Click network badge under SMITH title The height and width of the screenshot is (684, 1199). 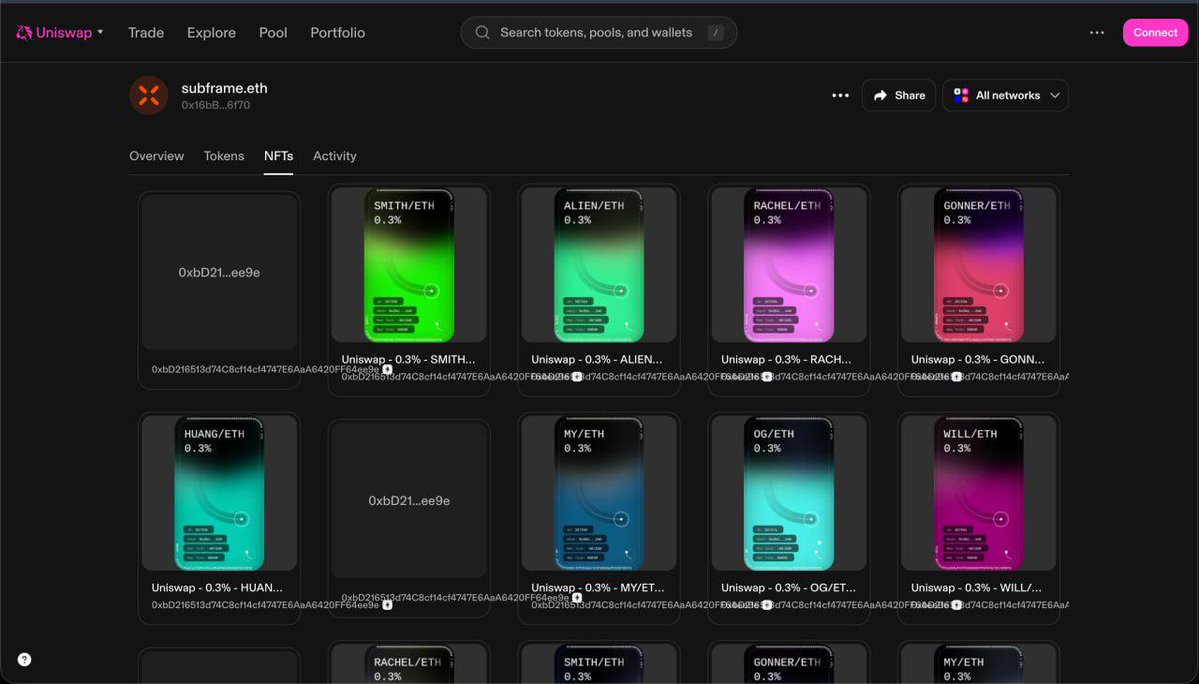[x=577, y=377]
